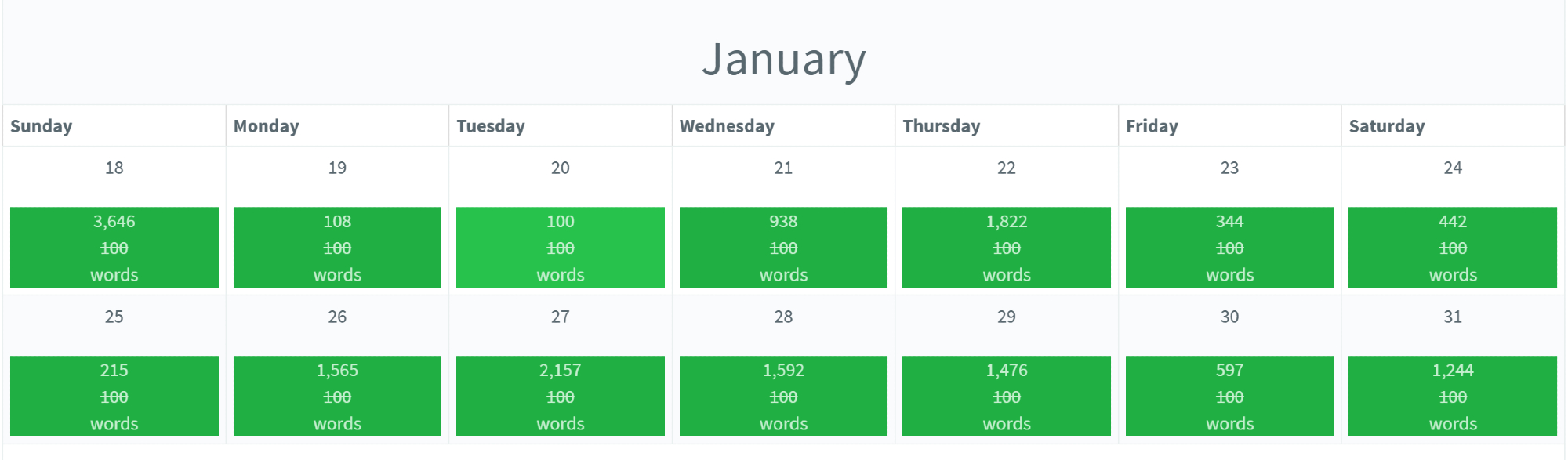Open the 1,822 words block for Thursday

pos(1006,248)
